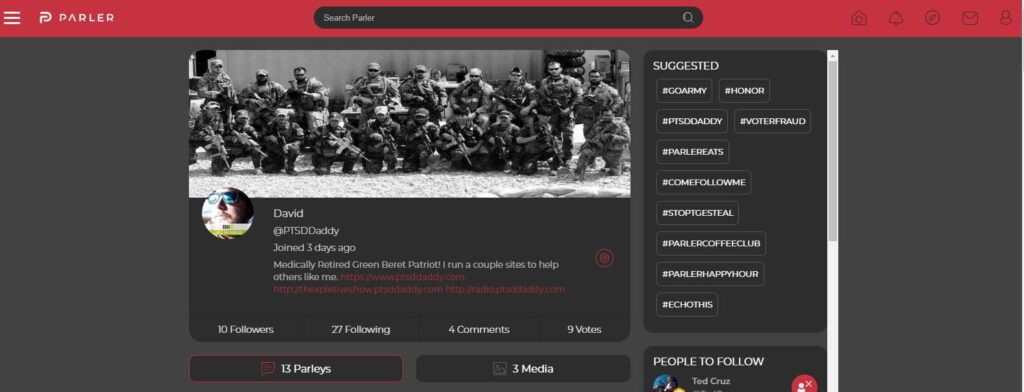Open Ted Cruz's avatar picture
The width and height of the screenshot is (1024, 392).
[668, 384]
